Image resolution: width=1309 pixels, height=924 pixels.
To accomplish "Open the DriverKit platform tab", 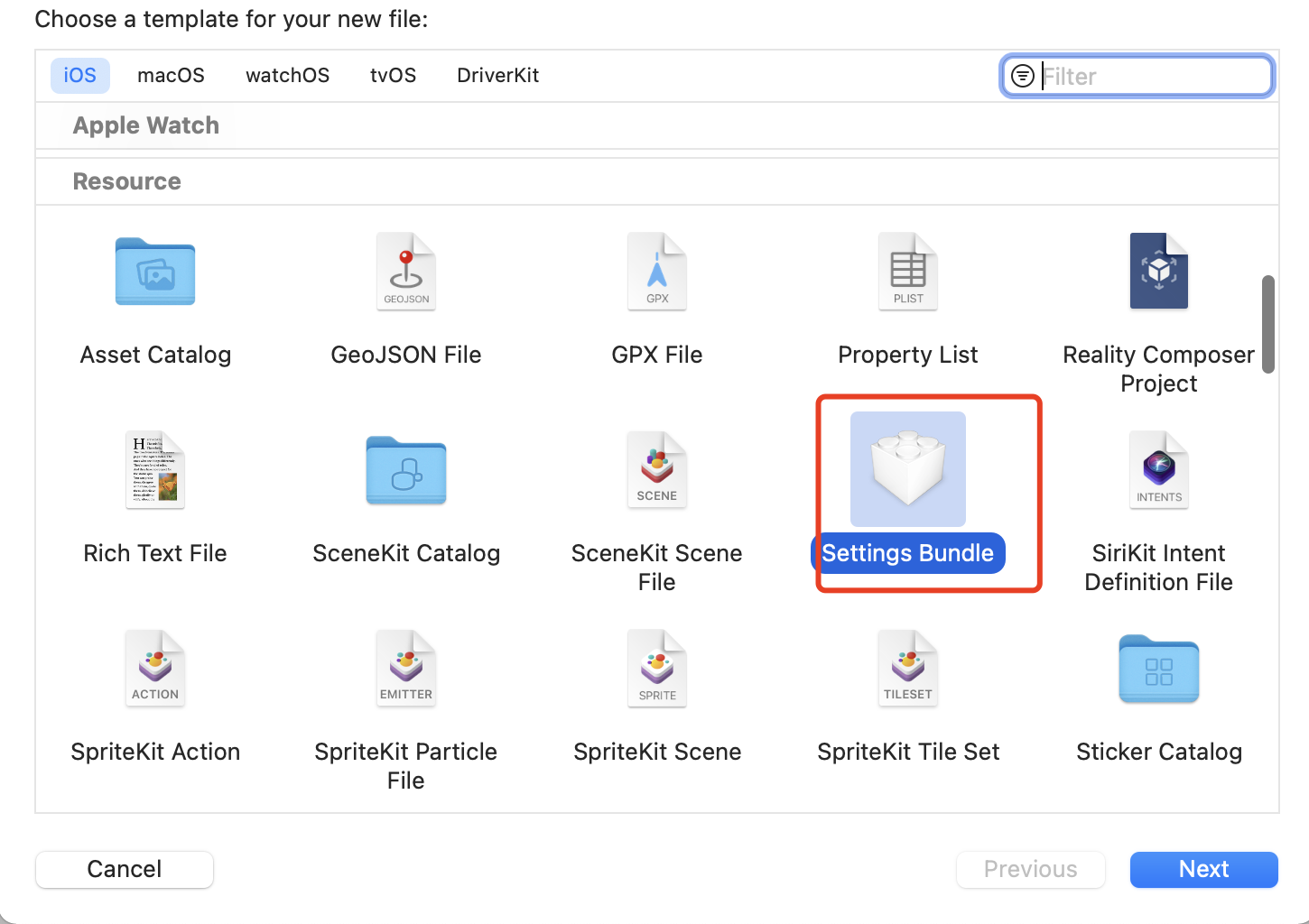I will (498, 76).
